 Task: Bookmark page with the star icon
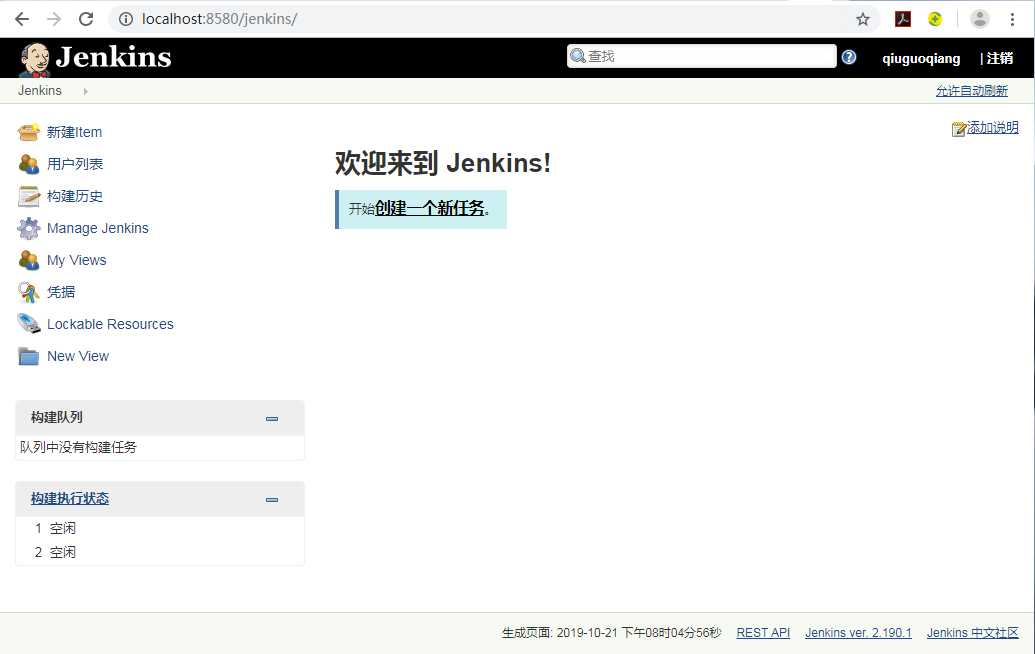863,19
